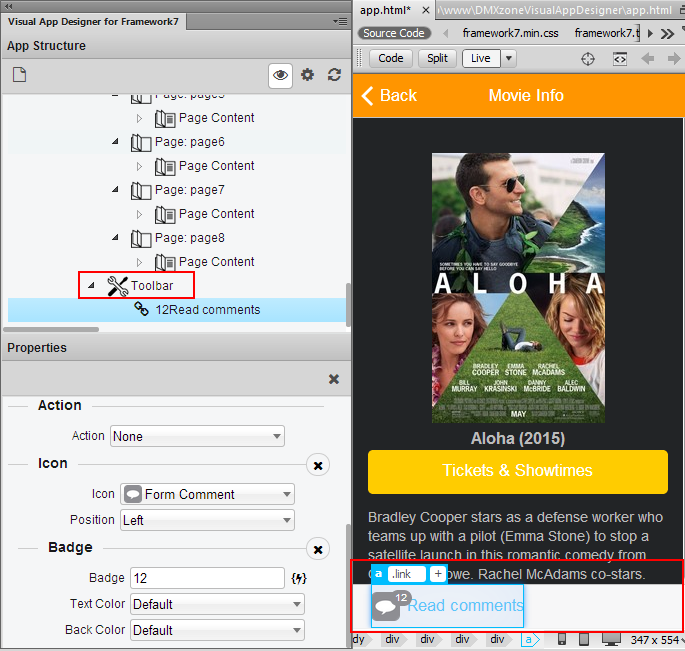
Task: Go back with the left arrow icon
Action: click(x=647, y=59)
